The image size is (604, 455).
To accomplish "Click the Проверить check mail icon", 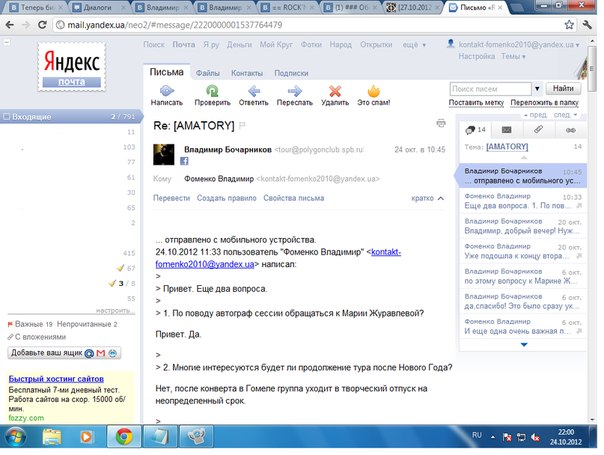I will click(212, 92).
